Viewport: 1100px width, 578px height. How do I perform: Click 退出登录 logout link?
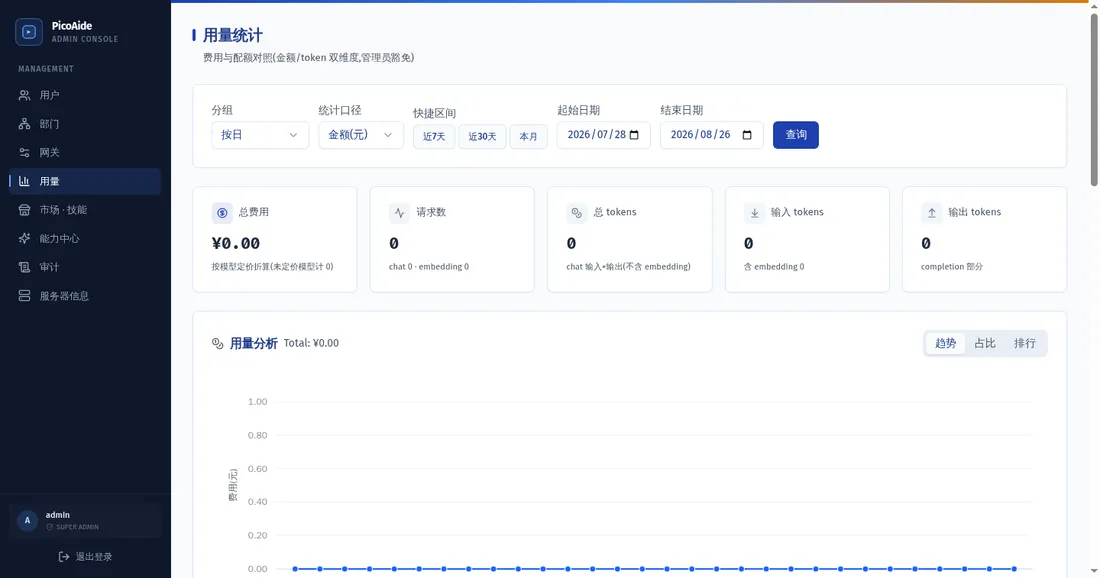click(86, 557)
